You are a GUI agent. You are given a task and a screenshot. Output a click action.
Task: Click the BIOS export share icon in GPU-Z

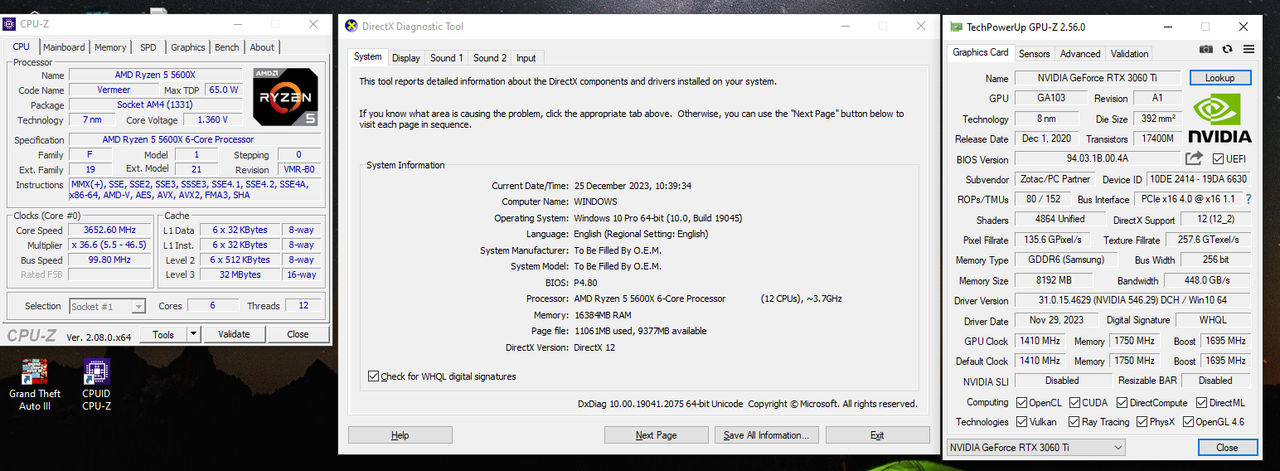coord(1194,159)
